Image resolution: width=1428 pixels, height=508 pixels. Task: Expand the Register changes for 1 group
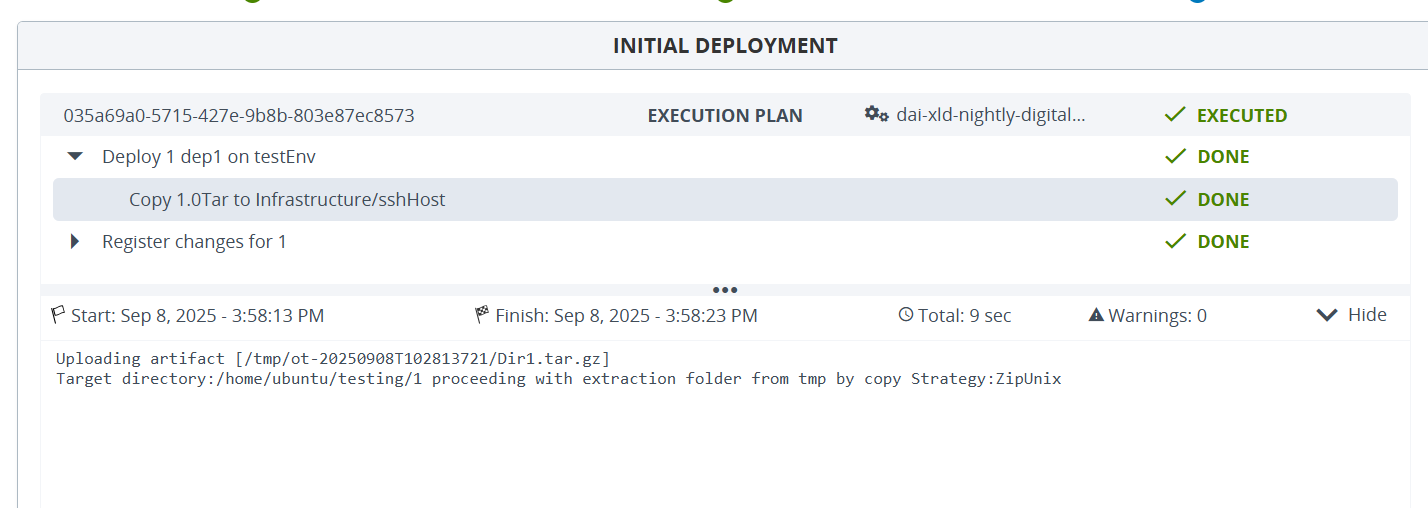tap(74, 241)
